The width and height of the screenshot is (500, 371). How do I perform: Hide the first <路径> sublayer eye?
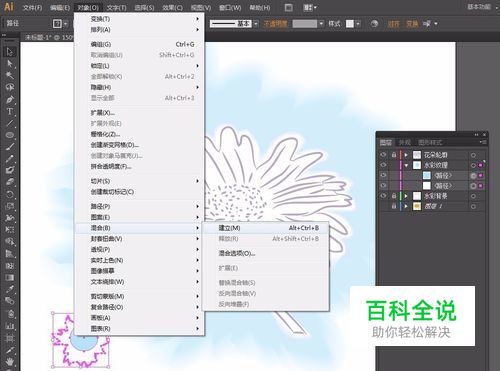pyautogui.click(x=383, y=175)
